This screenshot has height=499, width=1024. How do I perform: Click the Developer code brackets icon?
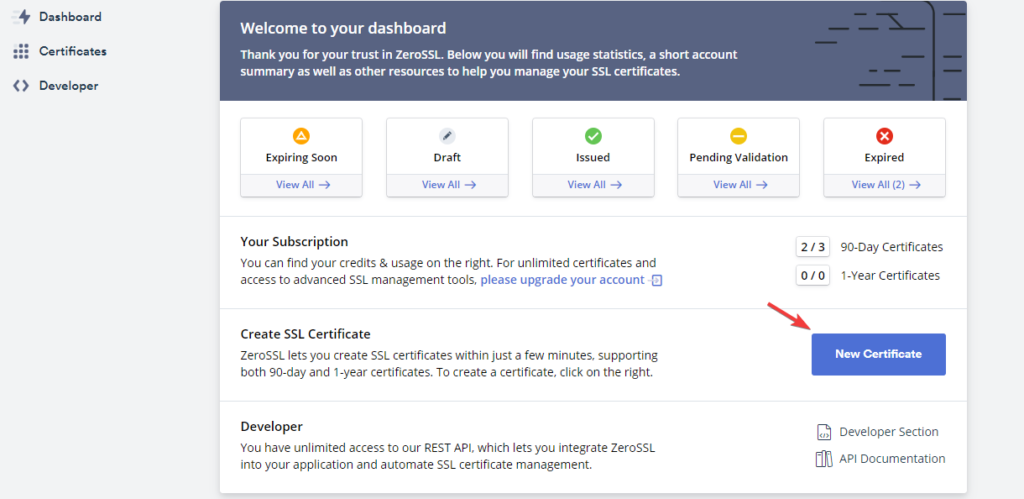[x=21, y=86]
